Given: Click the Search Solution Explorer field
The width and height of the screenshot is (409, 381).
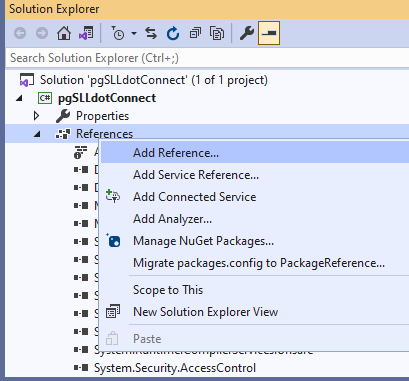Looking at the screenshot, I should click(207, 58).
